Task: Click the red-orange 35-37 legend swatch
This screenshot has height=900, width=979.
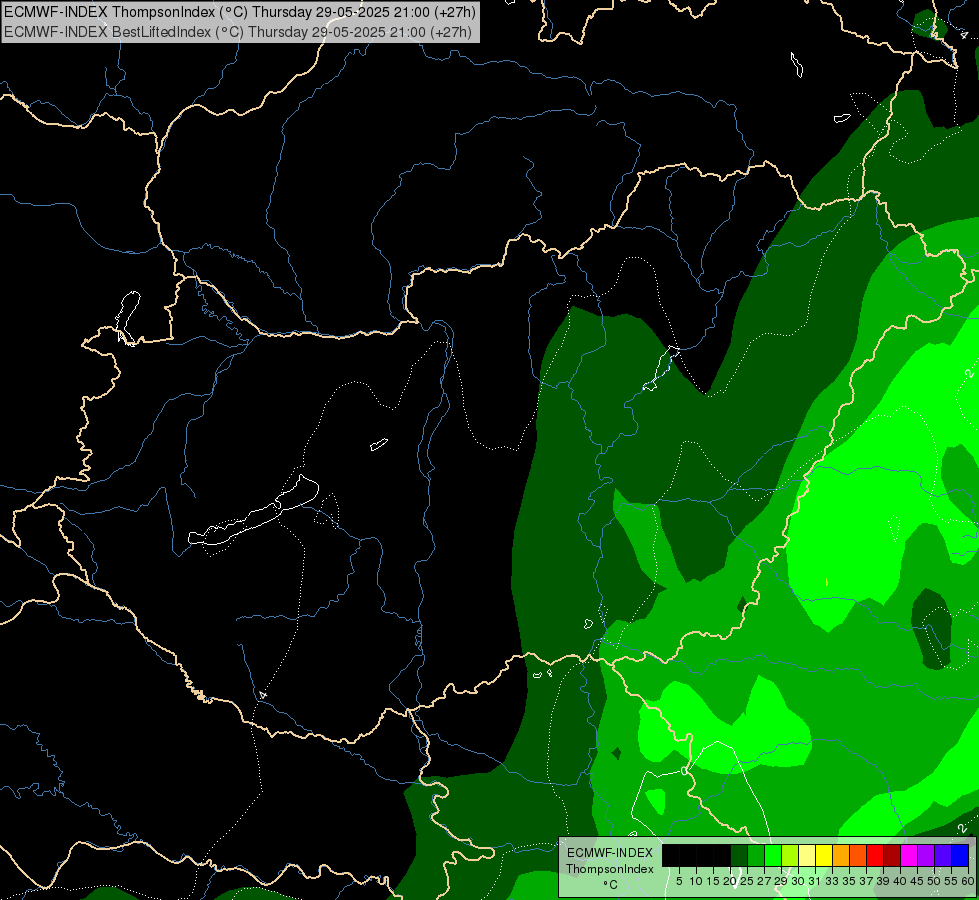Action: [x=858, y=855]
